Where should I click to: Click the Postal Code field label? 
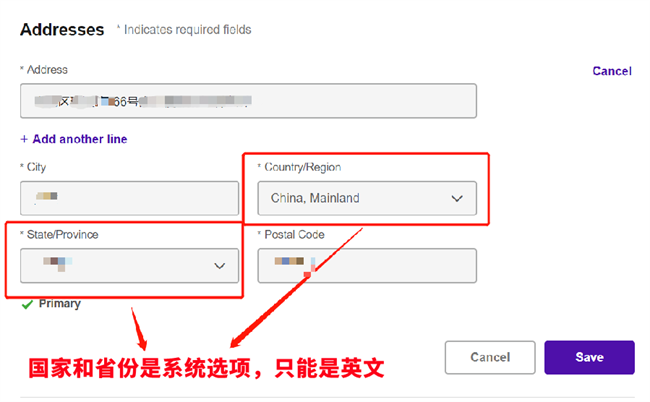pyautogui.click(x=294, y=235)
